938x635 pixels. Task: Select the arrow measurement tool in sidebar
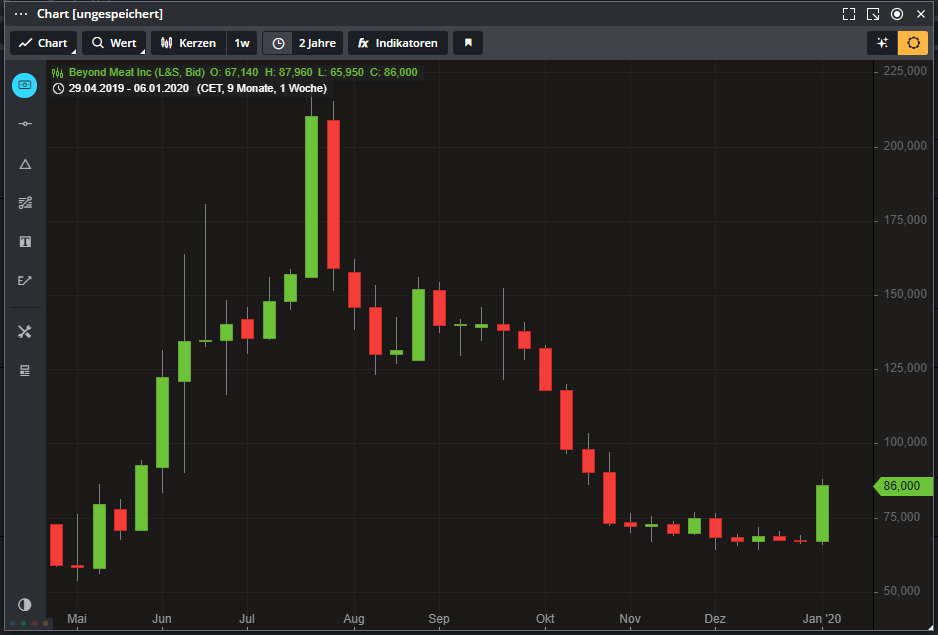[25, 281]
